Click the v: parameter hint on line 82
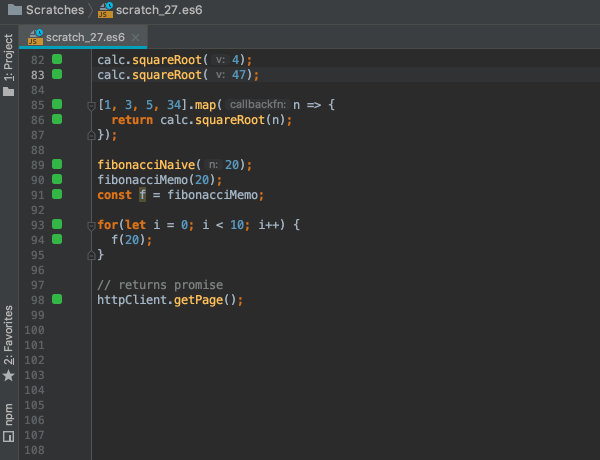The width and height of the screenshot is (600, 460). [220, 60]
